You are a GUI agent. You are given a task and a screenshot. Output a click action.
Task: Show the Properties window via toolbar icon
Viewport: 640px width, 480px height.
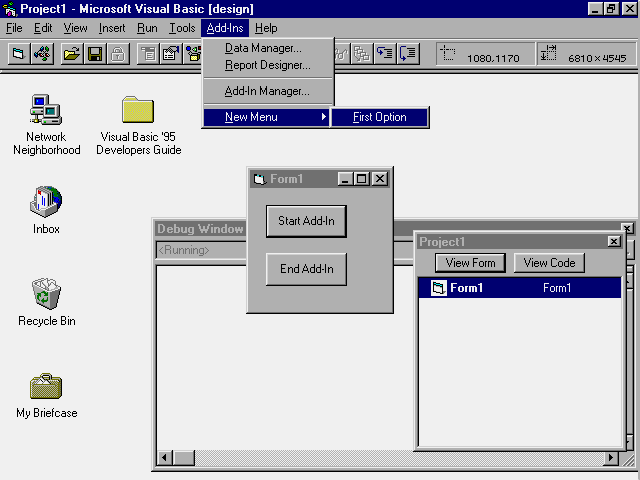[170, 53]
